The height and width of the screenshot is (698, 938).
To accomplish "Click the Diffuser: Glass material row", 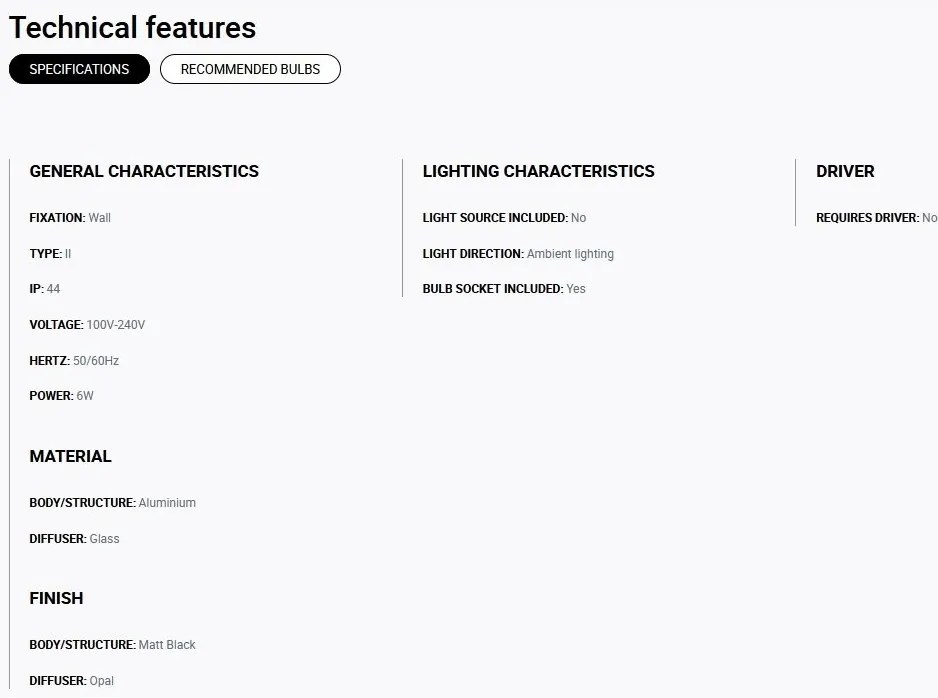I will [x=74, y=539].
